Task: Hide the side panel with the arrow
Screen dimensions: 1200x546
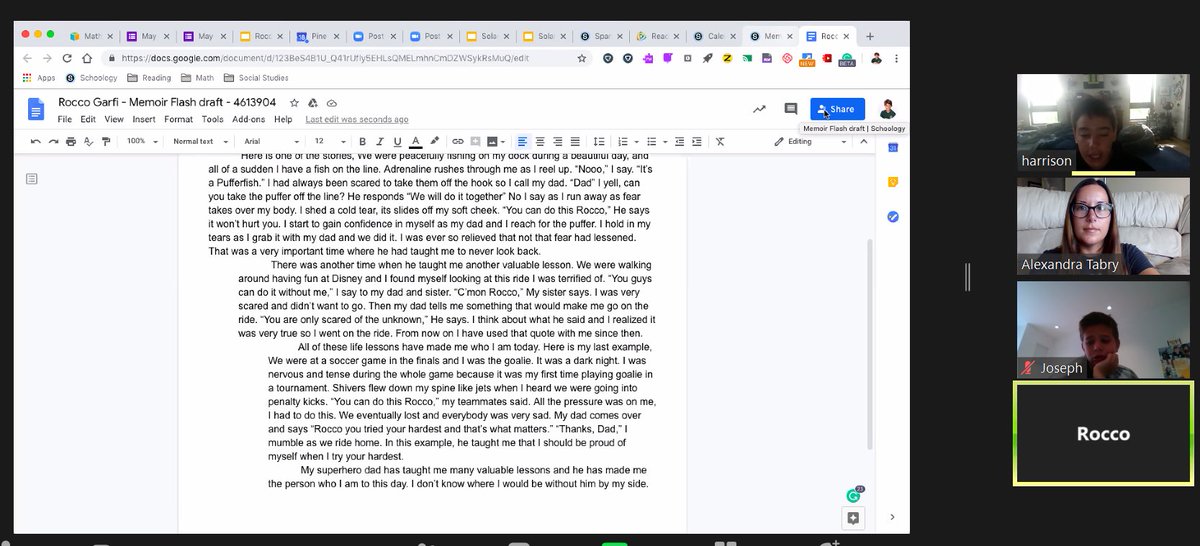Action: coord(892,518)
